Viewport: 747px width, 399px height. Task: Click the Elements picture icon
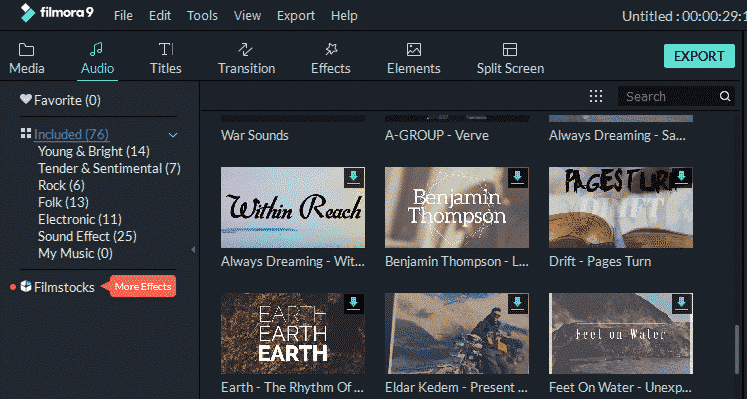tap(414, 50)
